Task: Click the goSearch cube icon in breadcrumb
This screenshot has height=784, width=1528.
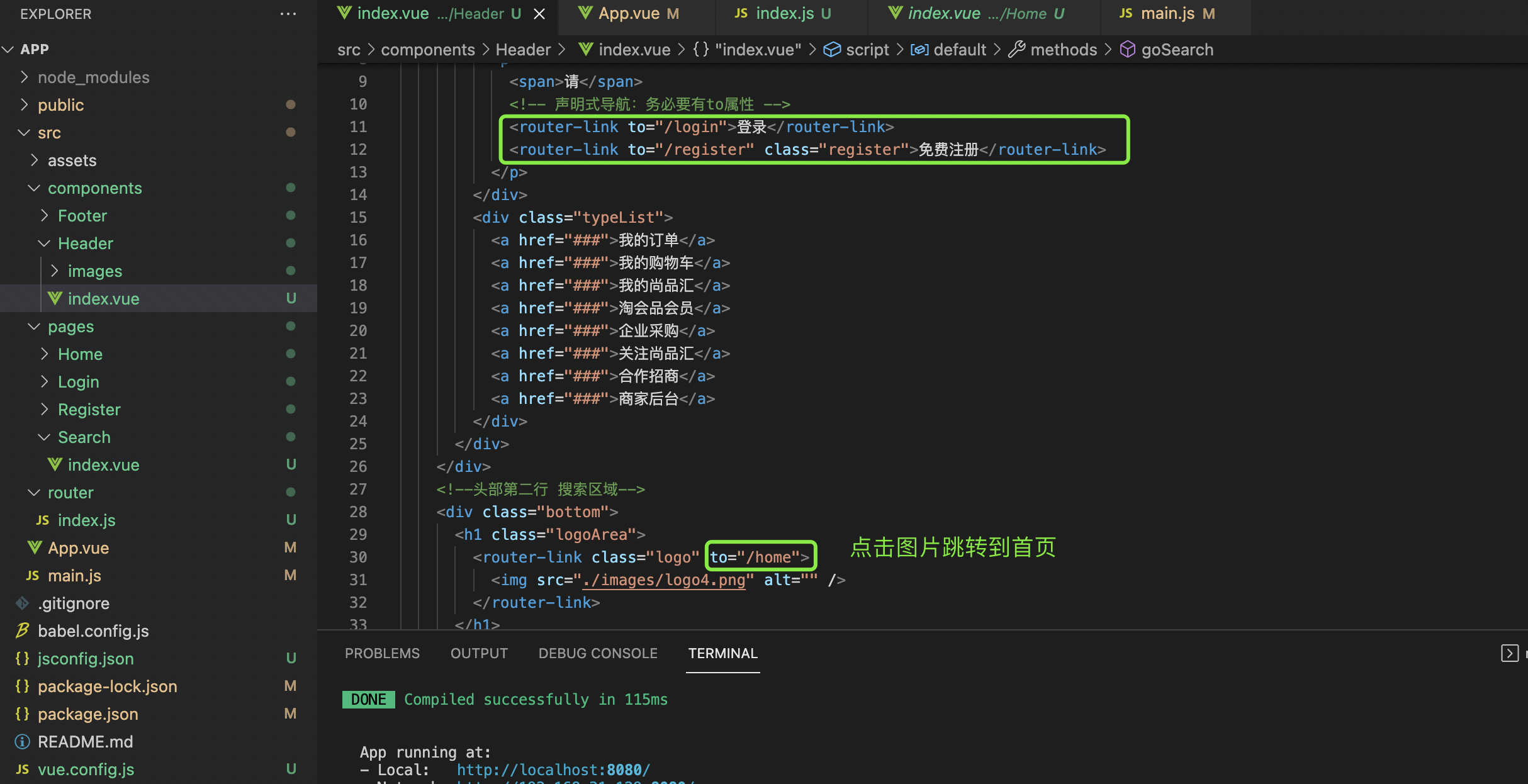Action: pyautogui.click(x=1128, y=50)
